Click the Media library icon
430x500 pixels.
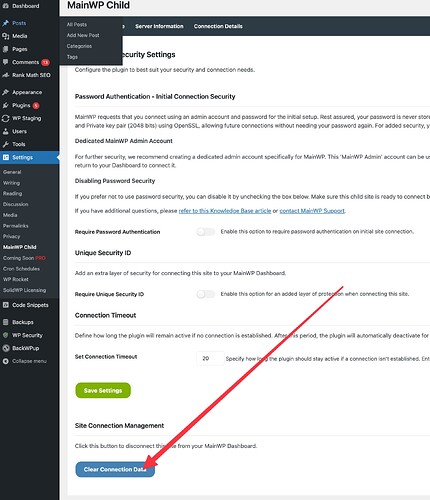point(5,36)
